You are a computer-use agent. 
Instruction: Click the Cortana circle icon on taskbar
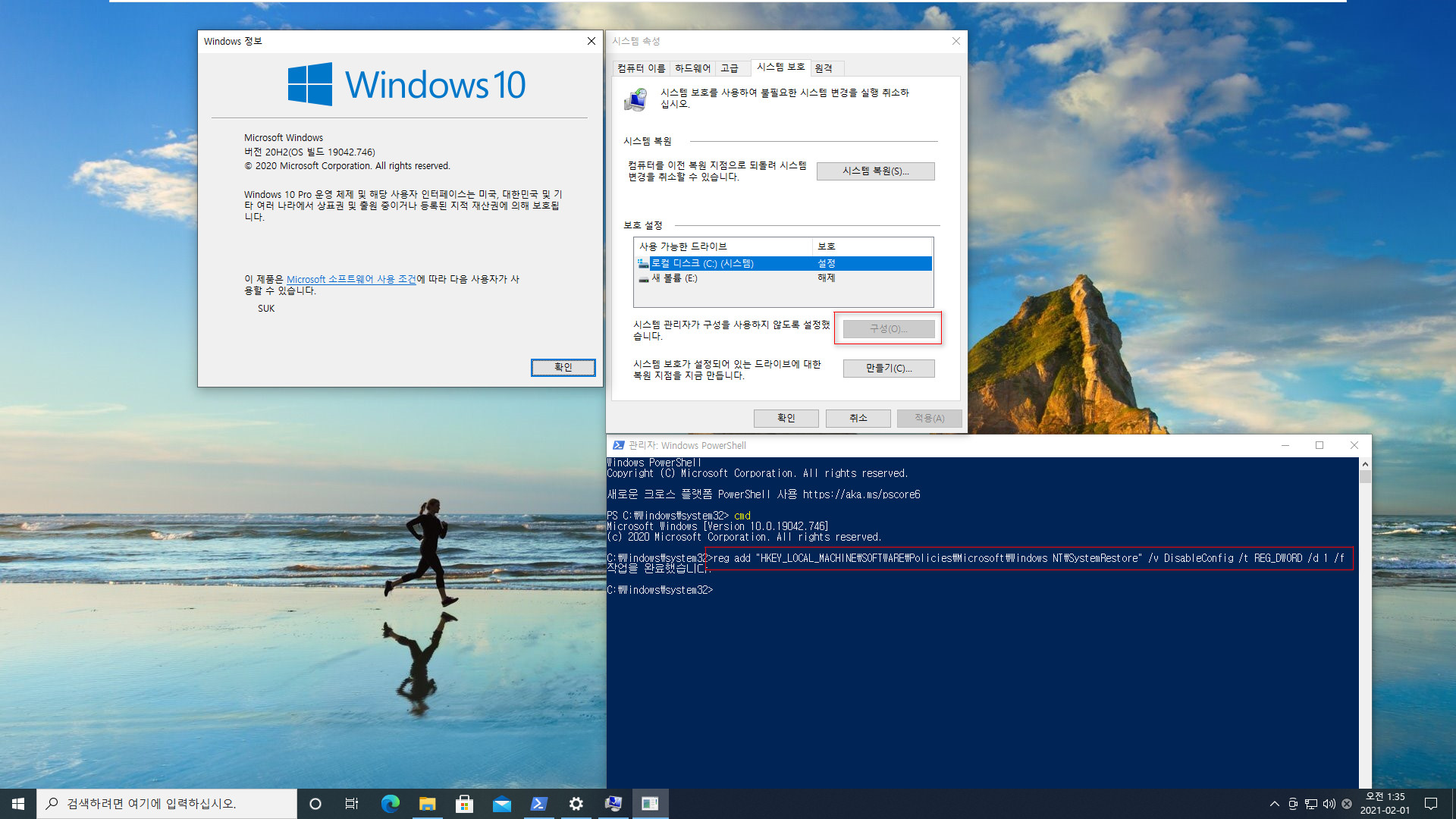(x=315, y=804)
